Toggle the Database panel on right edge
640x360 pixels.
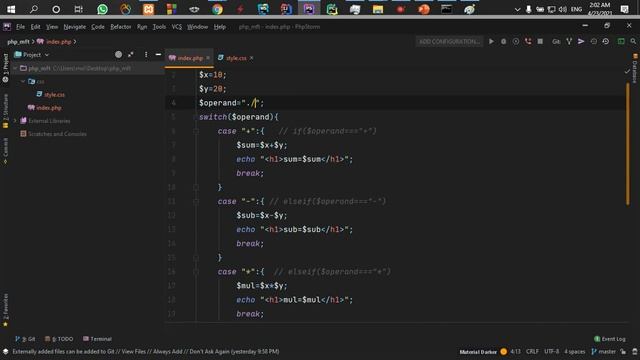tap(635, 68)
